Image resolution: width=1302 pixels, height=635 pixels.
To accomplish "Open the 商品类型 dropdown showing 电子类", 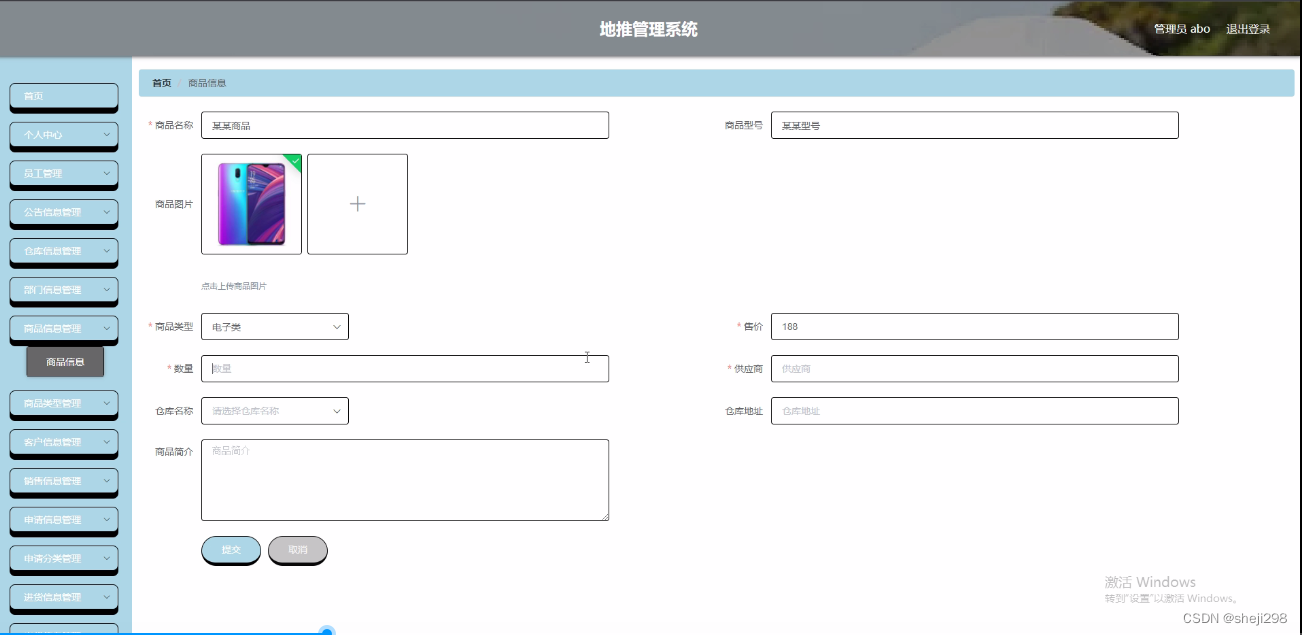I will (275, 326).
